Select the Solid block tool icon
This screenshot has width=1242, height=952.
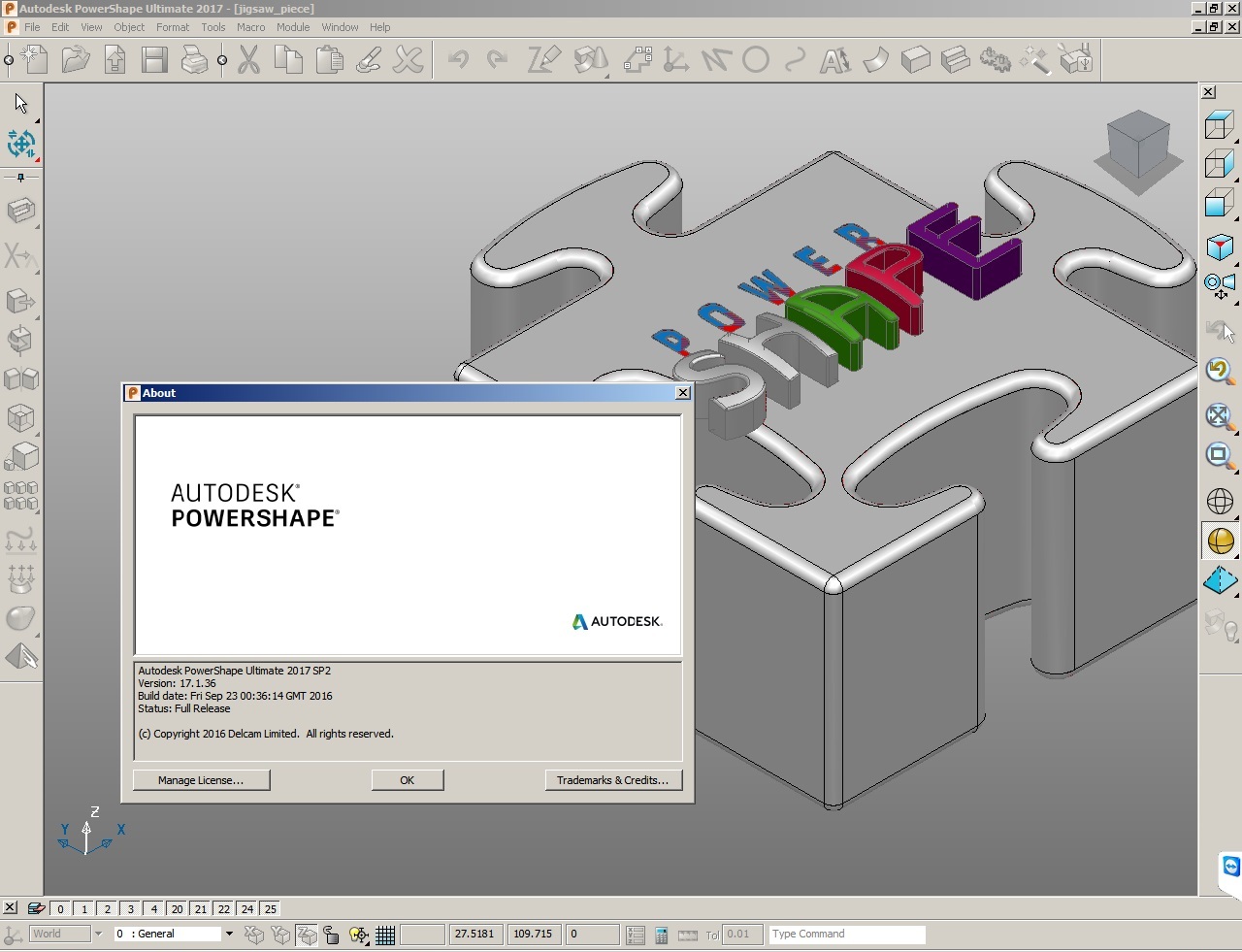tap(915, 60)
